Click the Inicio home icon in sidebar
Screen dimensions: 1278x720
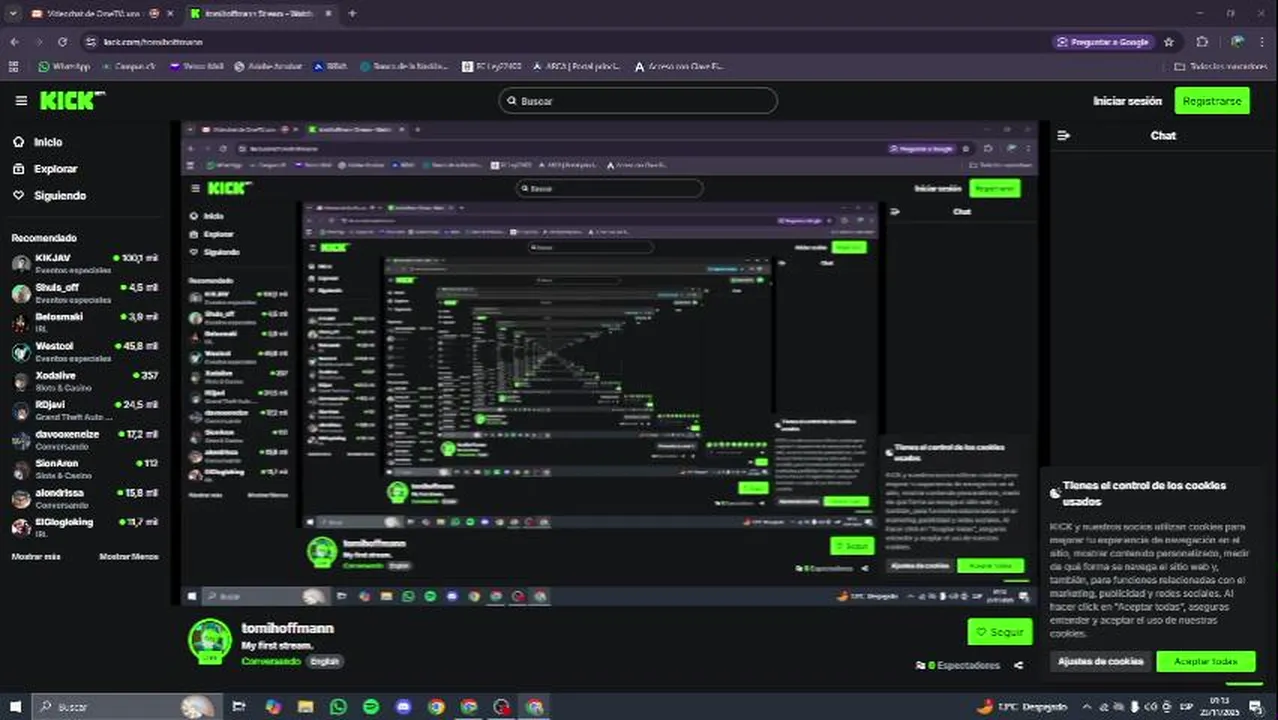point(19,142)
